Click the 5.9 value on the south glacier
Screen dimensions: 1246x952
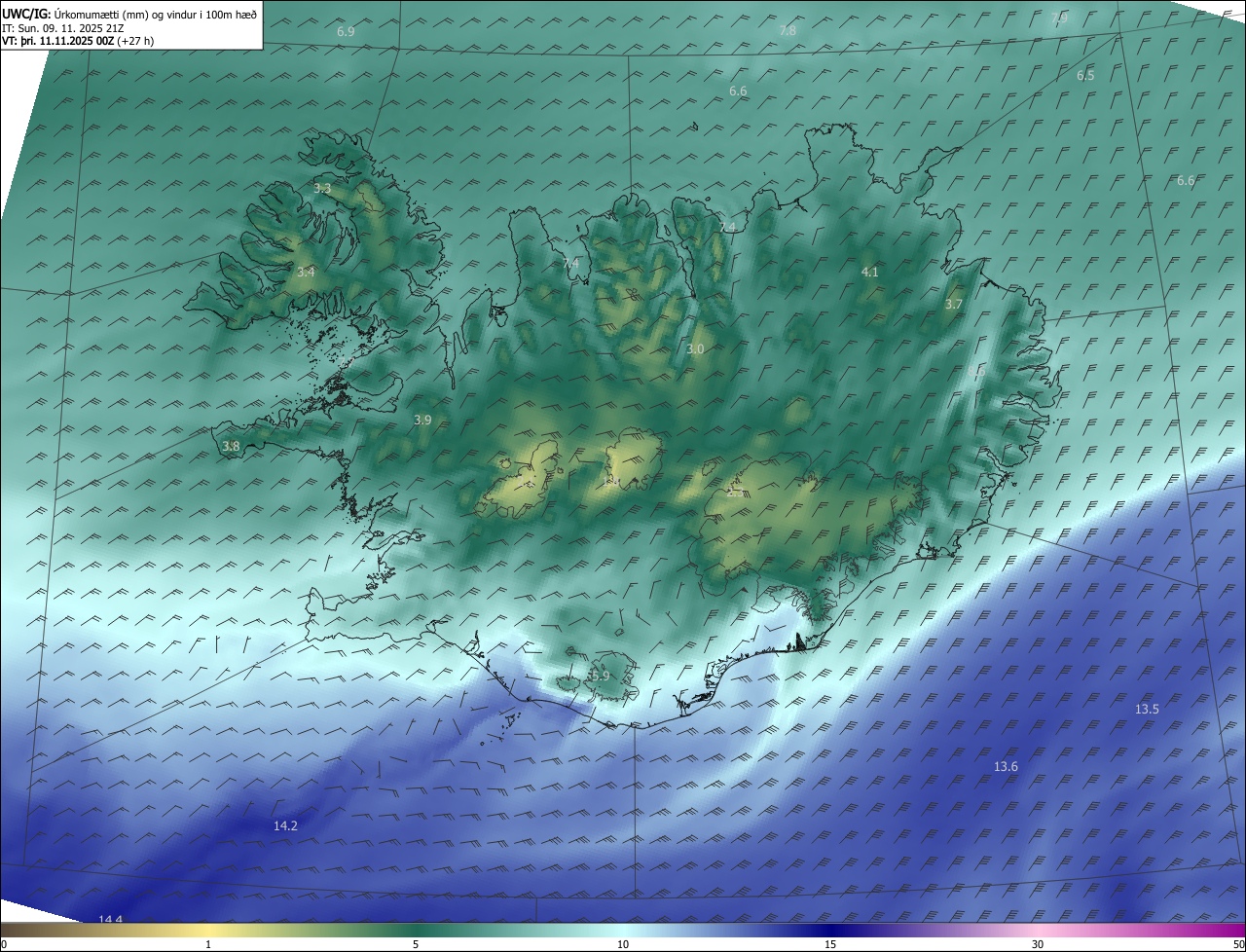point(600,676)
